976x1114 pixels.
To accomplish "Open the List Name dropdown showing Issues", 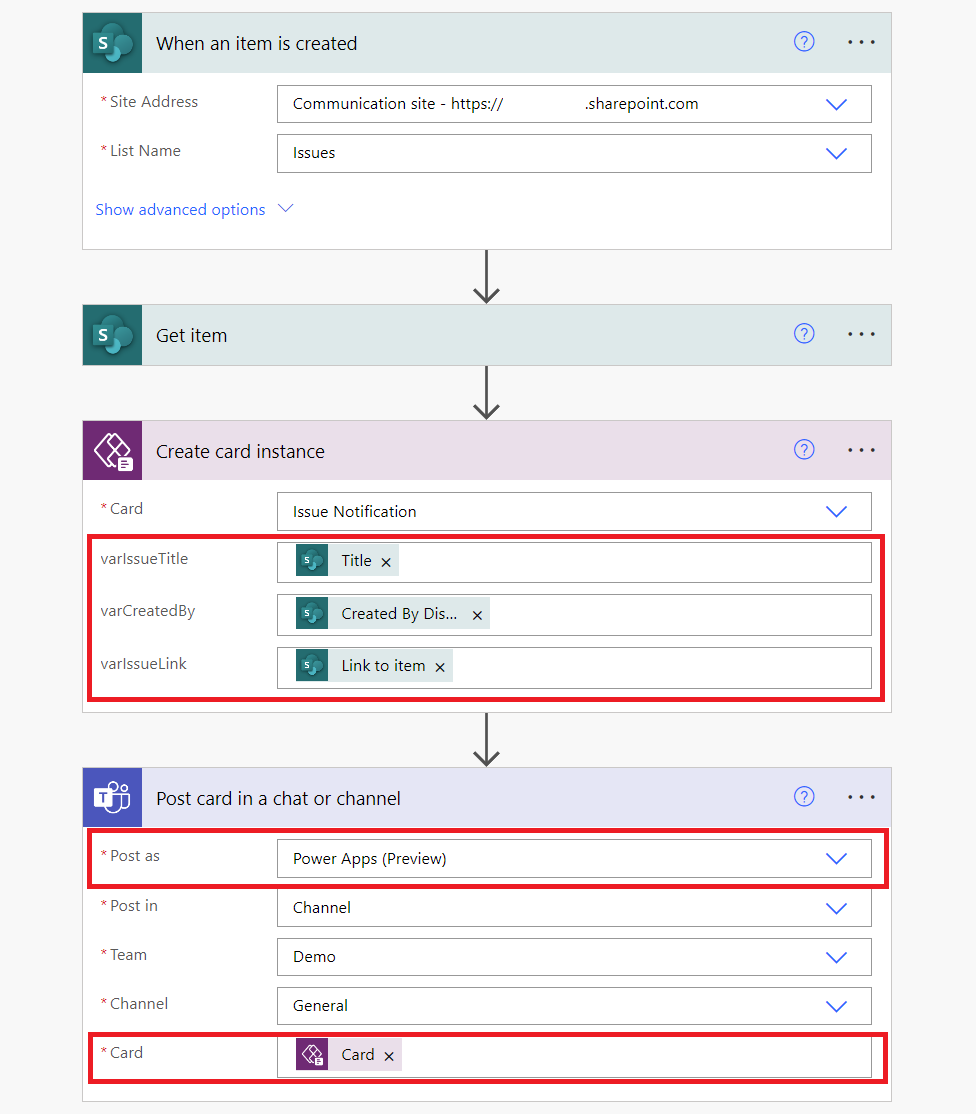I will tap(837, 153).
